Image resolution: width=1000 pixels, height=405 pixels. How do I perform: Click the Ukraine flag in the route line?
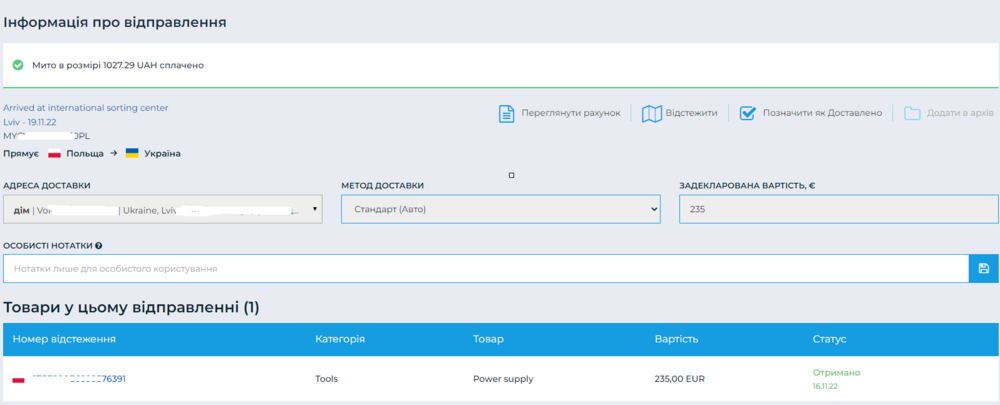click(x=131, y=153)
